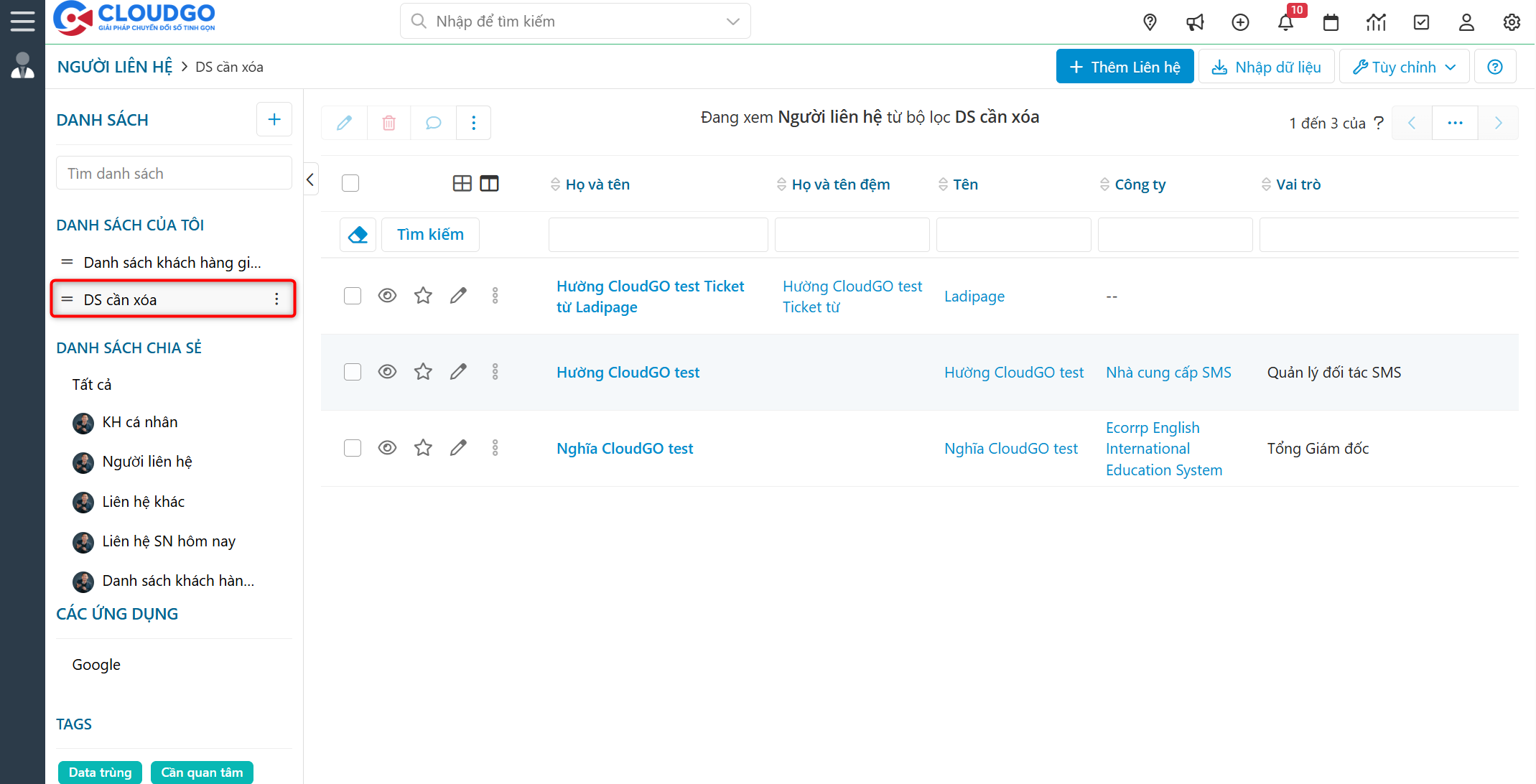
Task: Tick checkbox for Hường CloudGO test row
Action: (352, 372)
